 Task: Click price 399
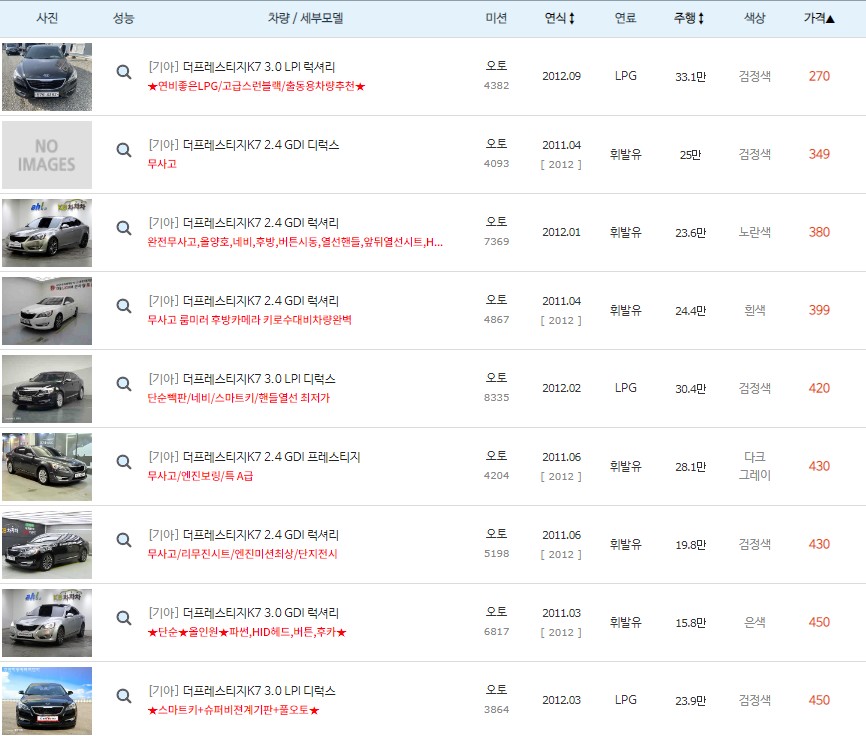point(819,310)
